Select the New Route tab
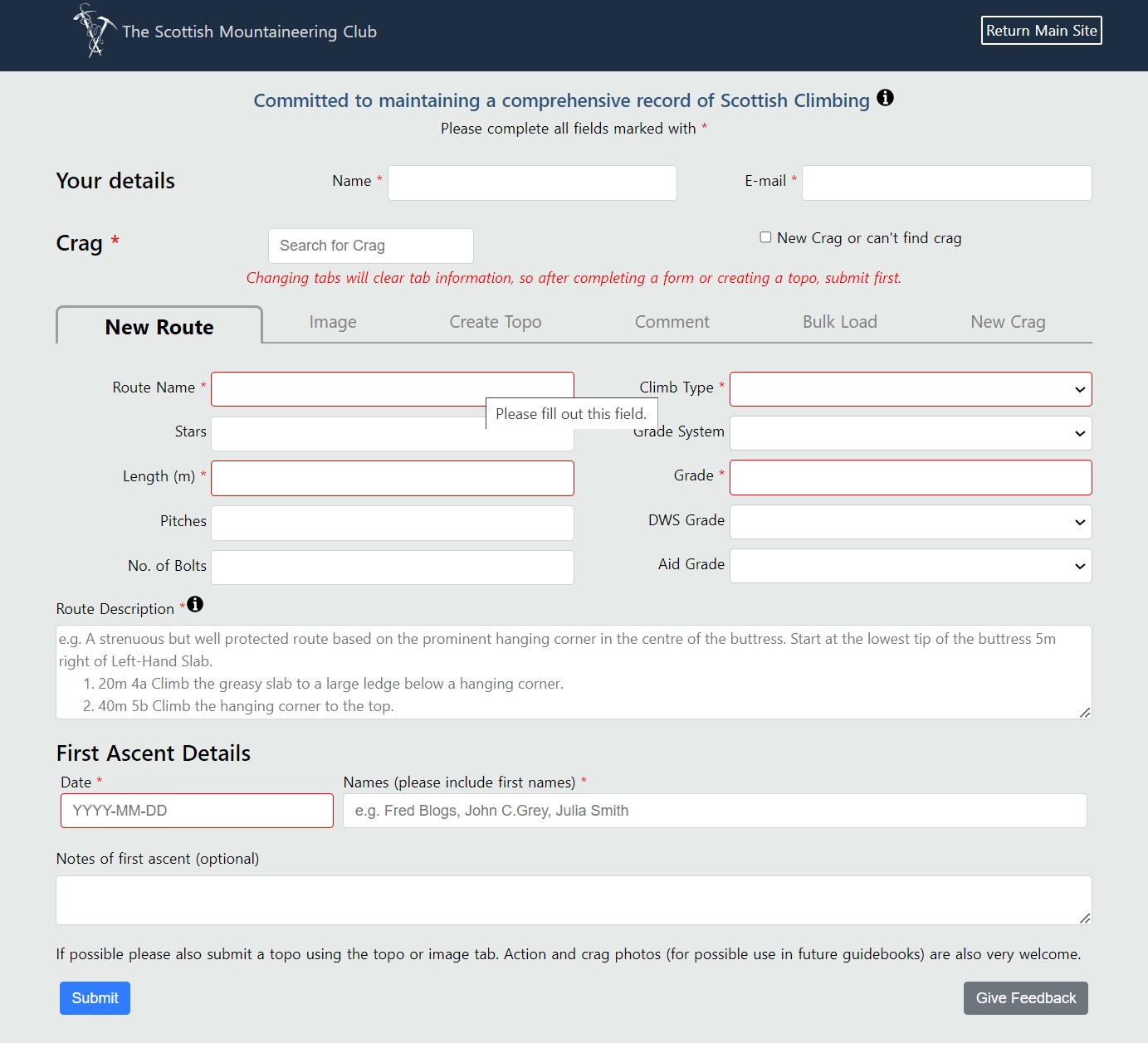The image size is (1148, 1043). pyautogui.click(x=159, y=326)
